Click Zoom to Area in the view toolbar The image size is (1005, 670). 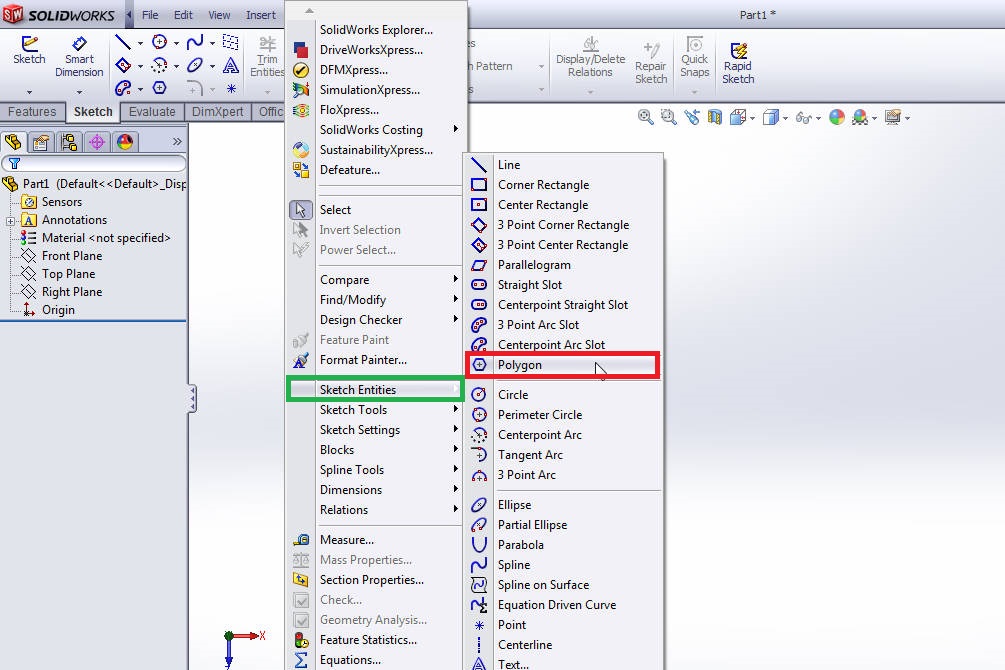669,117
